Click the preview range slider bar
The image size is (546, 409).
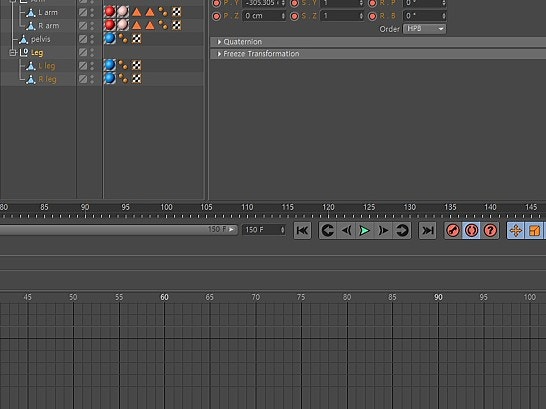(x=118, y=229)
